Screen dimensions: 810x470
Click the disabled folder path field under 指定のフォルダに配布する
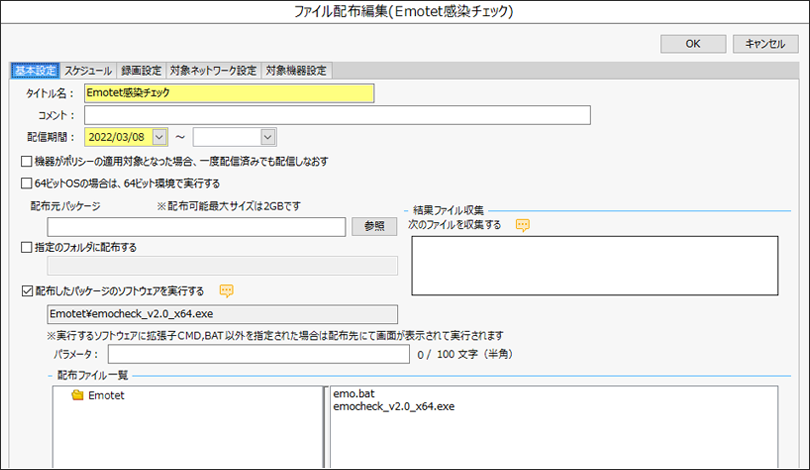223,266
